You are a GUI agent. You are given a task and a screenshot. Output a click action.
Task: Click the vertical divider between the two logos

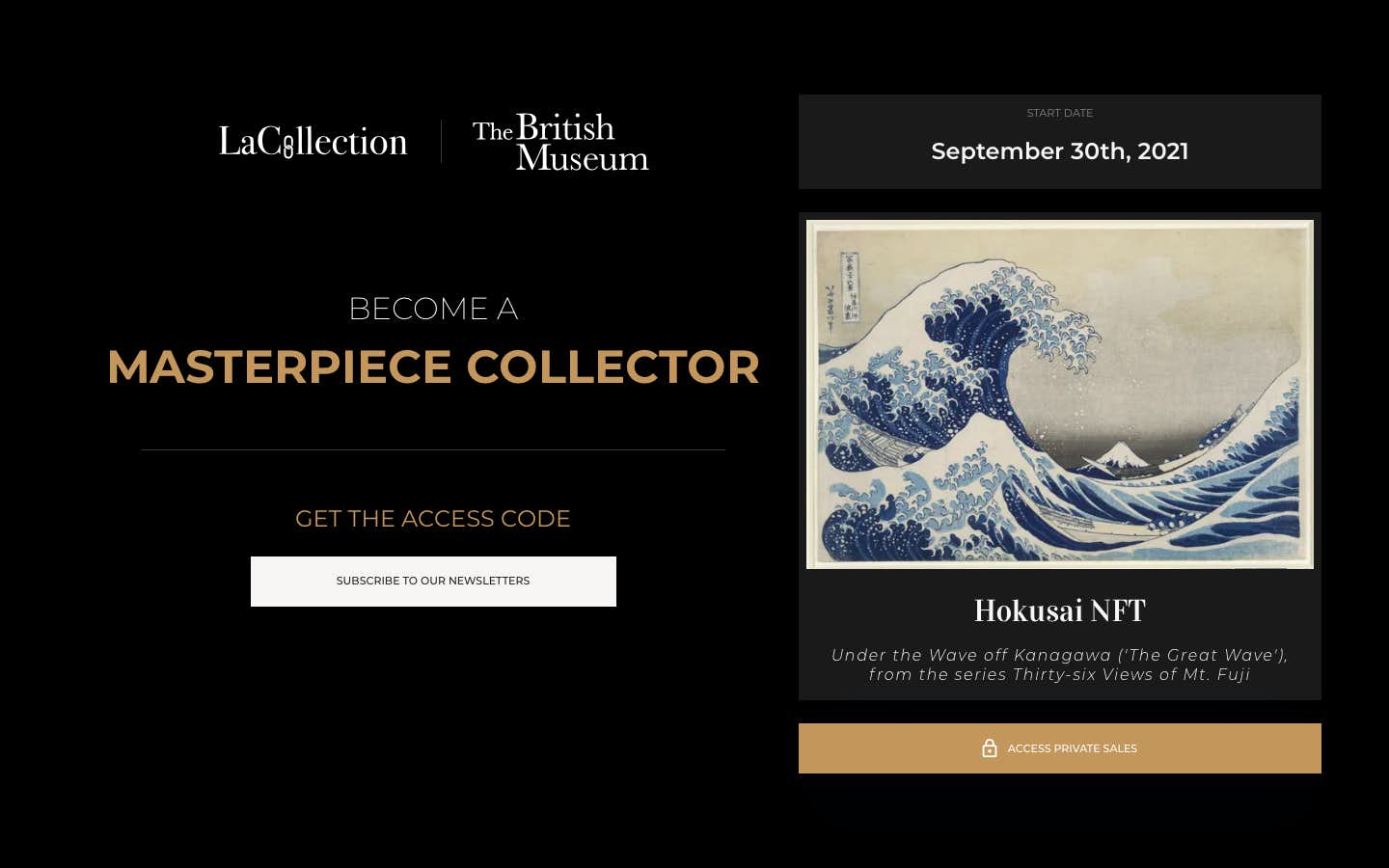441,142
